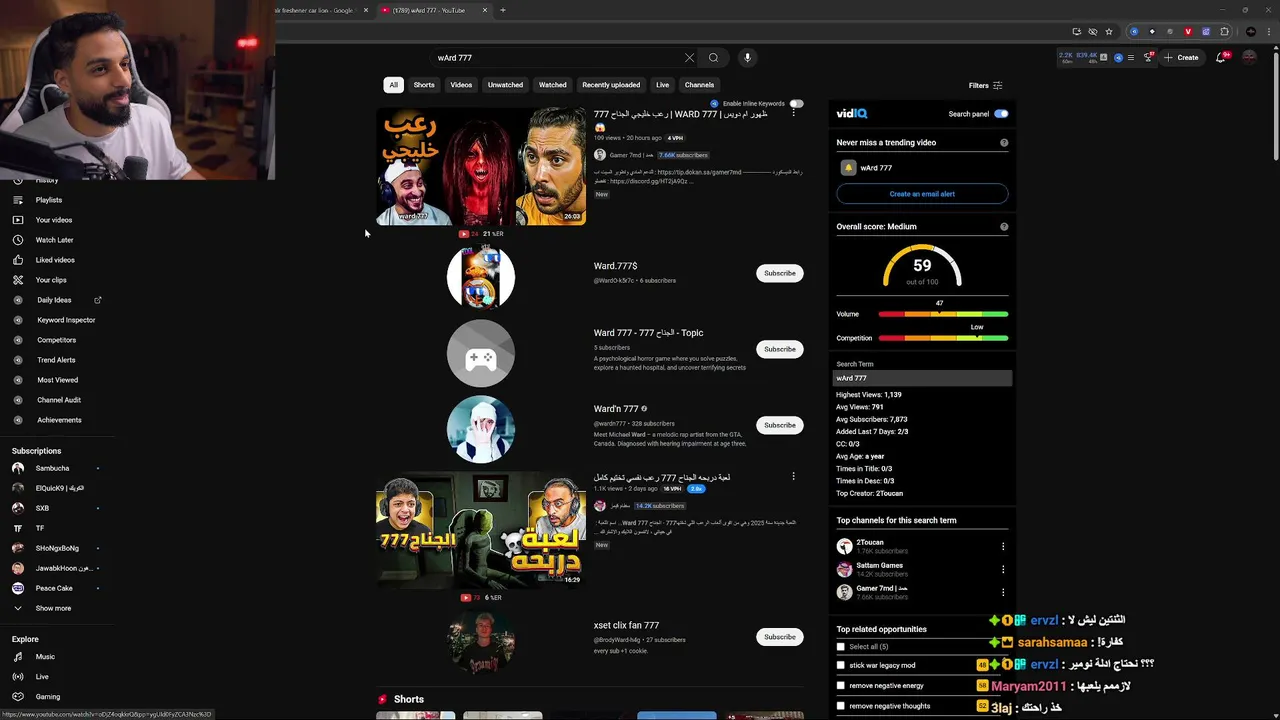This screenshot has height=720, width=1280.
Task: Toggle Enable Inline Keywords switch
Action: coord(796,104)
